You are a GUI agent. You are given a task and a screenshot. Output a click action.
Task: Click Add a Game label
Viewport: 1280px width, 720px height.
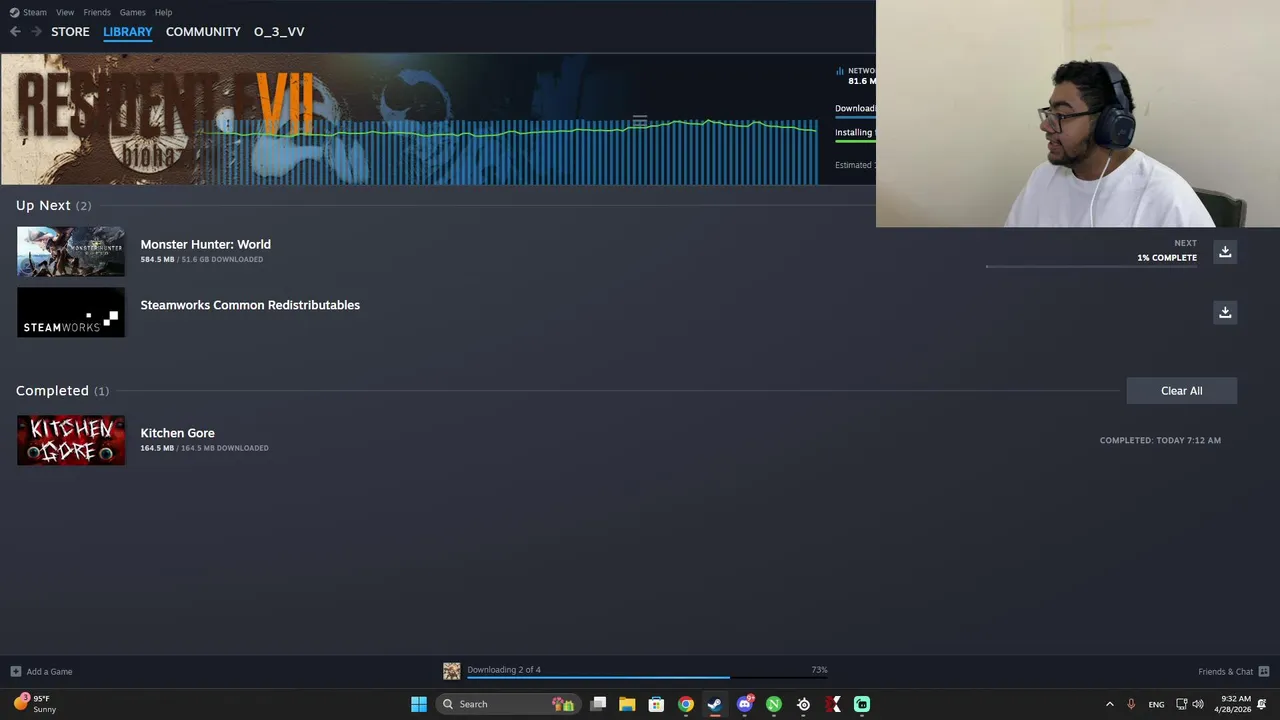49,672
